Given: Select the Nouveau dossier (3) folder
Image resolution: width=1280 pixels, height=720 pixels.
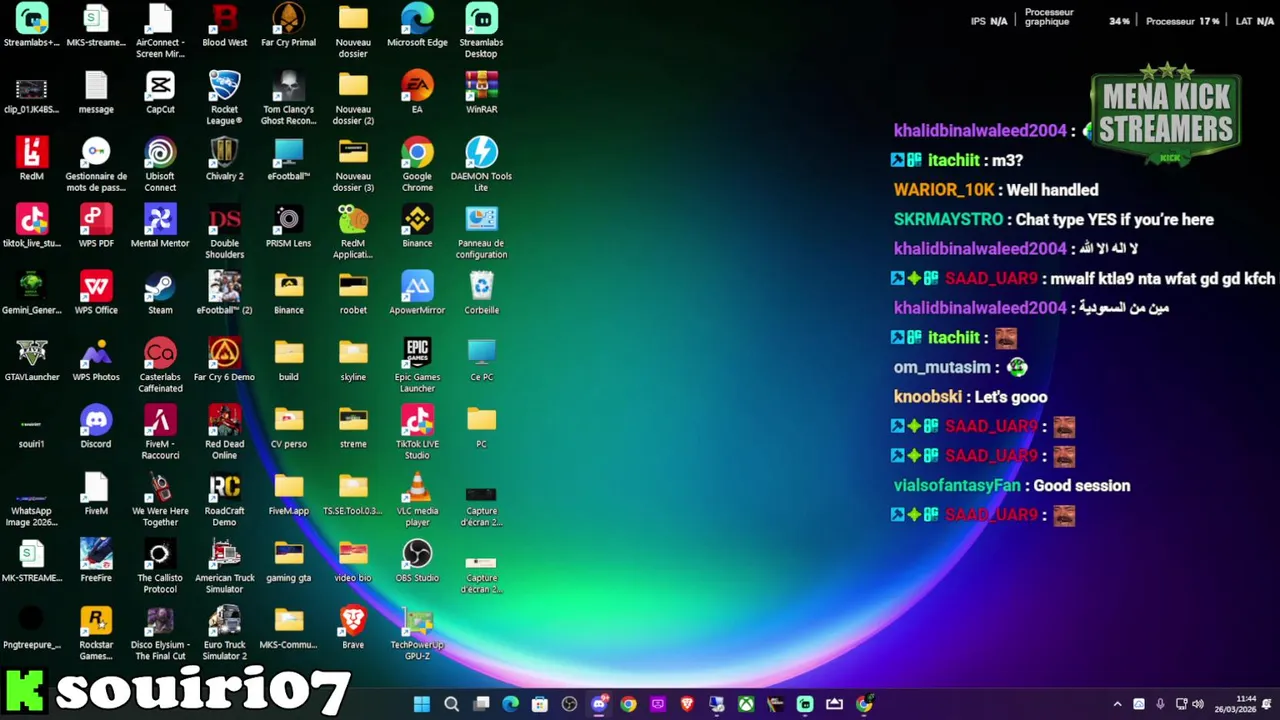Looking at the screenshot, I should [353, 165].
